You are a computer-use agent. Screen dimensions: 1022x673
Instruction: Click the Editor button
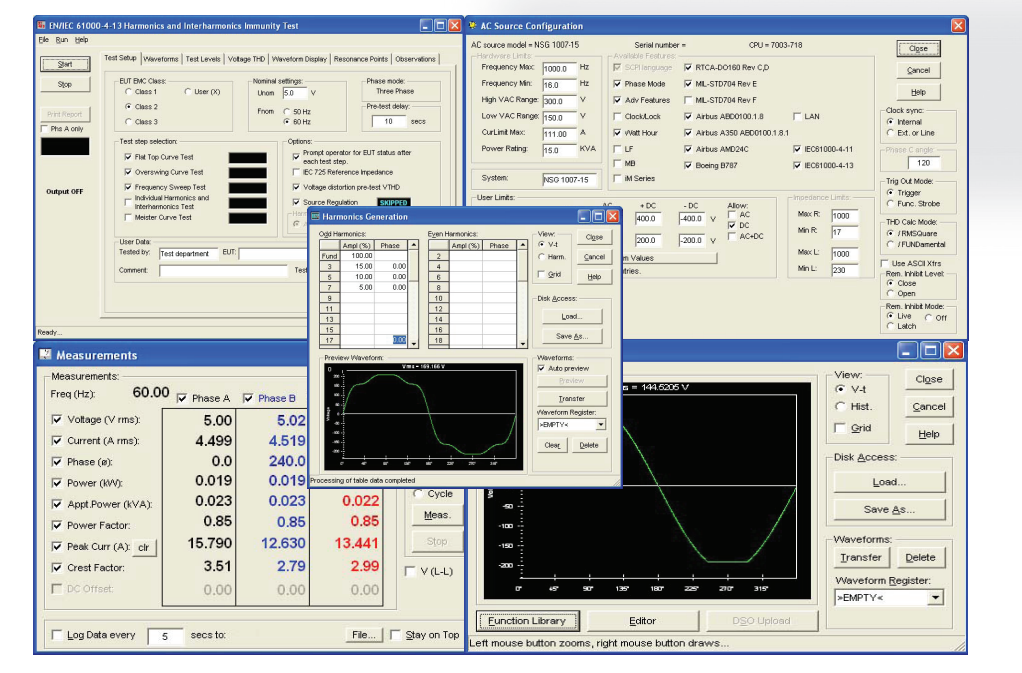click(x=643, y=621)
